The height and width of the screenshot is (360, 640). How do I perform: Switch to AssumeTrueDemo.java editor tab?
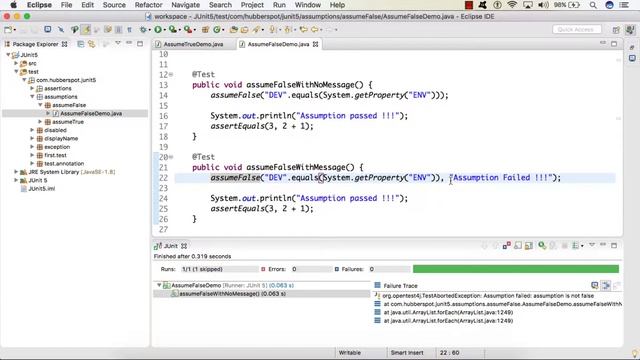193,44
